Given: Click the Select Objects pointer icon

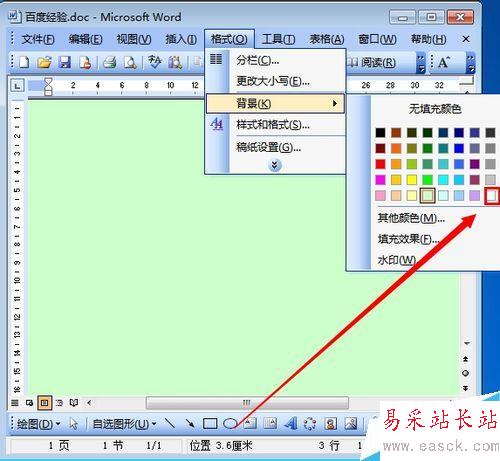Looking at the screenshot, I should 73,424.
